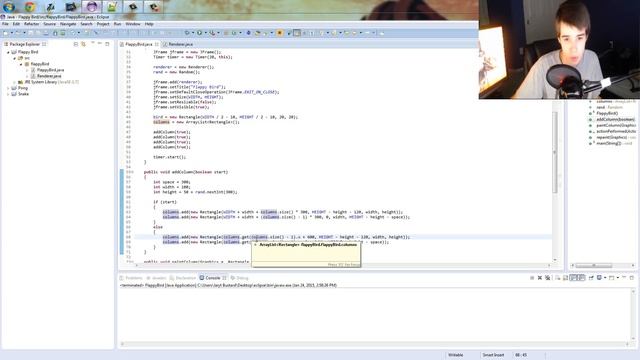This screenshot has width=640, height=360.
Task: Select the Console tab in bottom panel
Action: tap(212, 278)
